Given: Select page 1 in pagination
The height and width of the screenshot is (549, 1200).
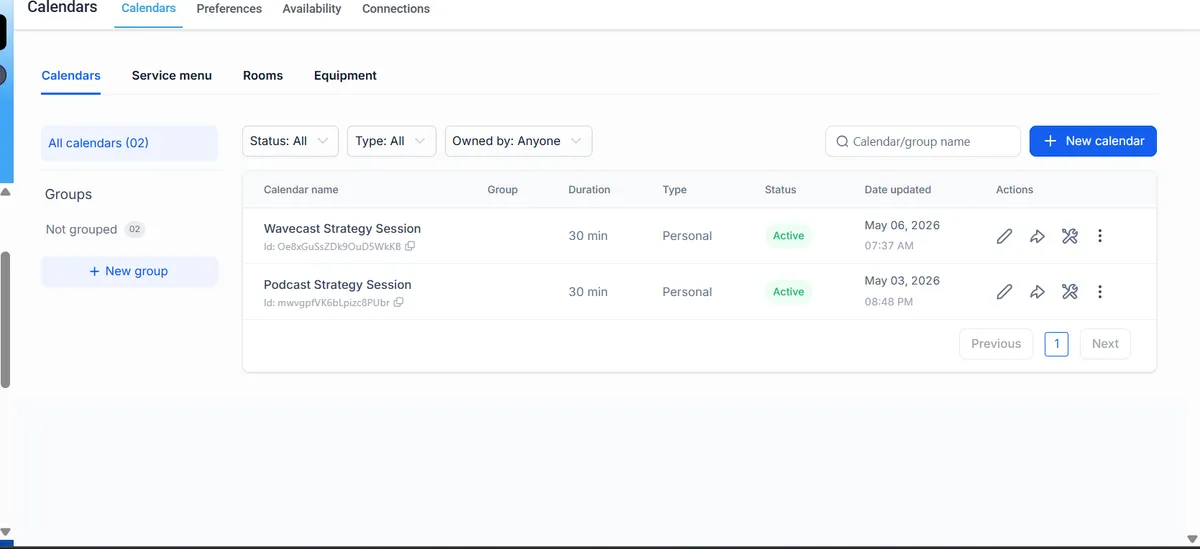Looking at the screenshot, I should coord(1057,344).
